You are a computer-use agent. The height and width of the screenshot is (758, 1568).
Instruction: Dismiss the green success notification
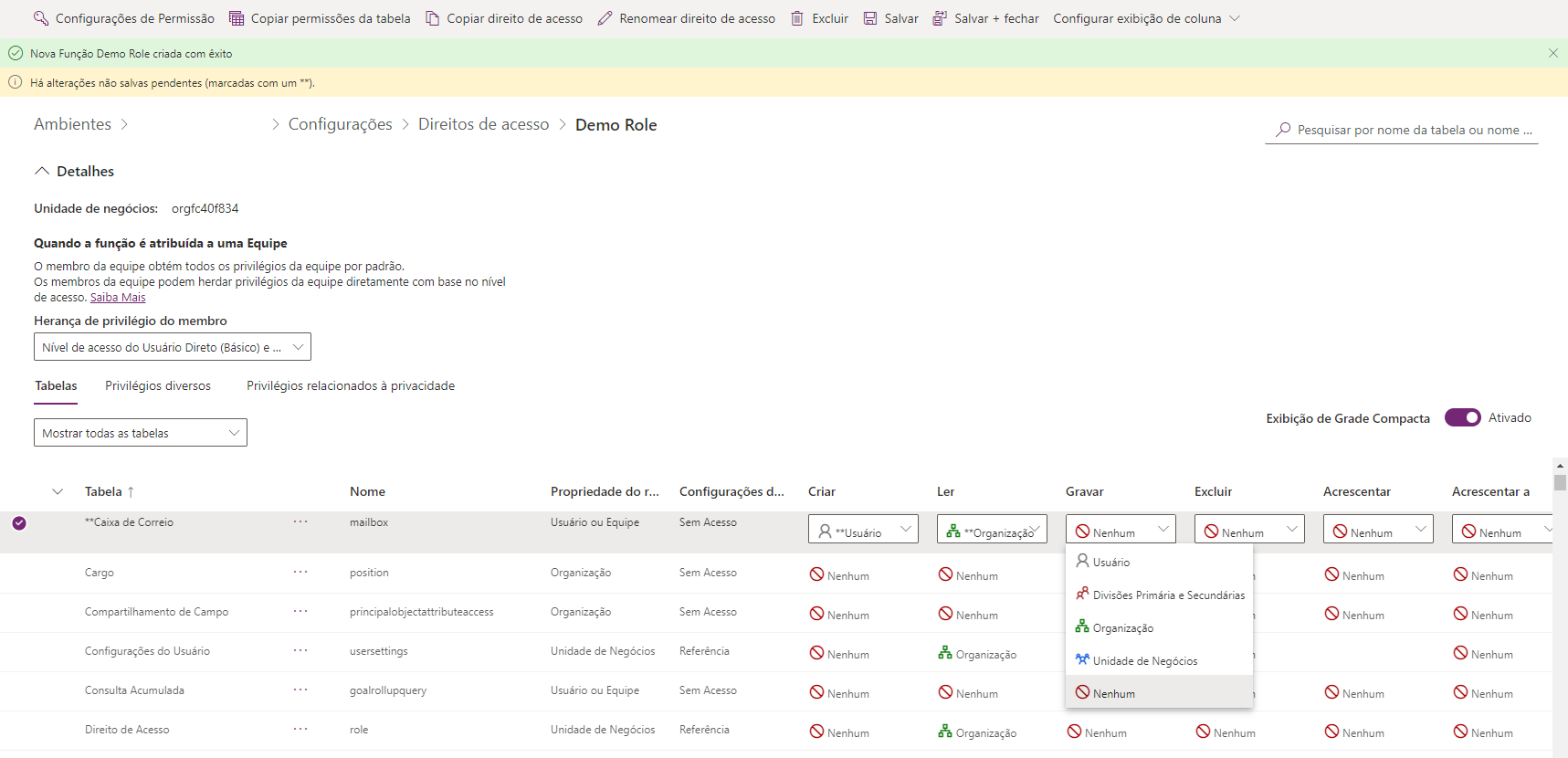tap(1553, 53)
